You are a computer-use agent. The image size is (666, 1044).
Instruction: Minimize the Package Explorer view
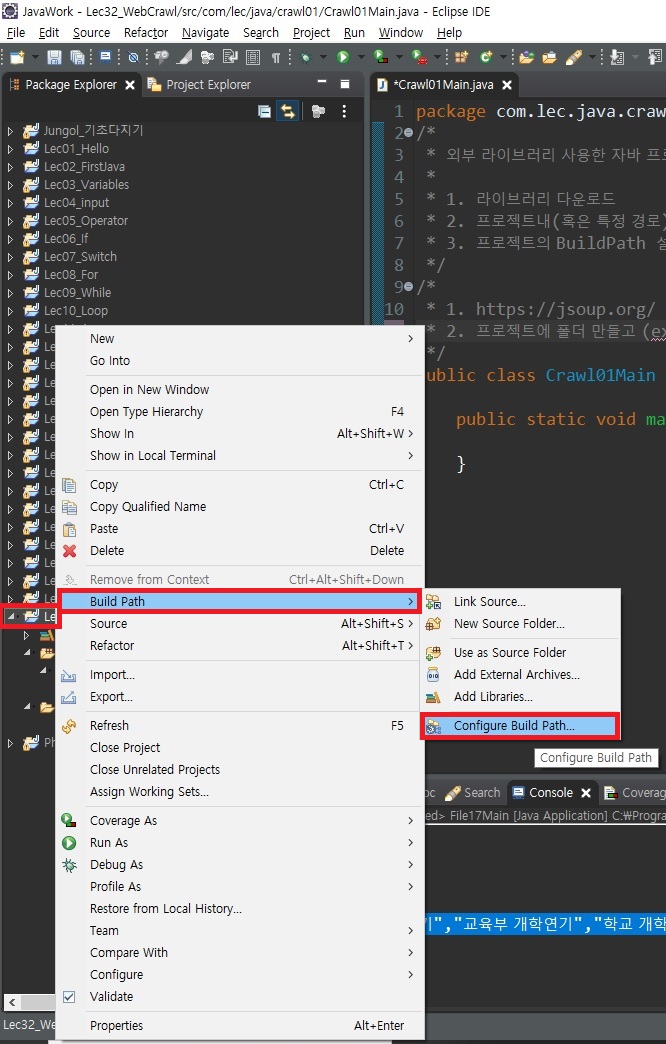pyautogui.click(x=322, y=83)
